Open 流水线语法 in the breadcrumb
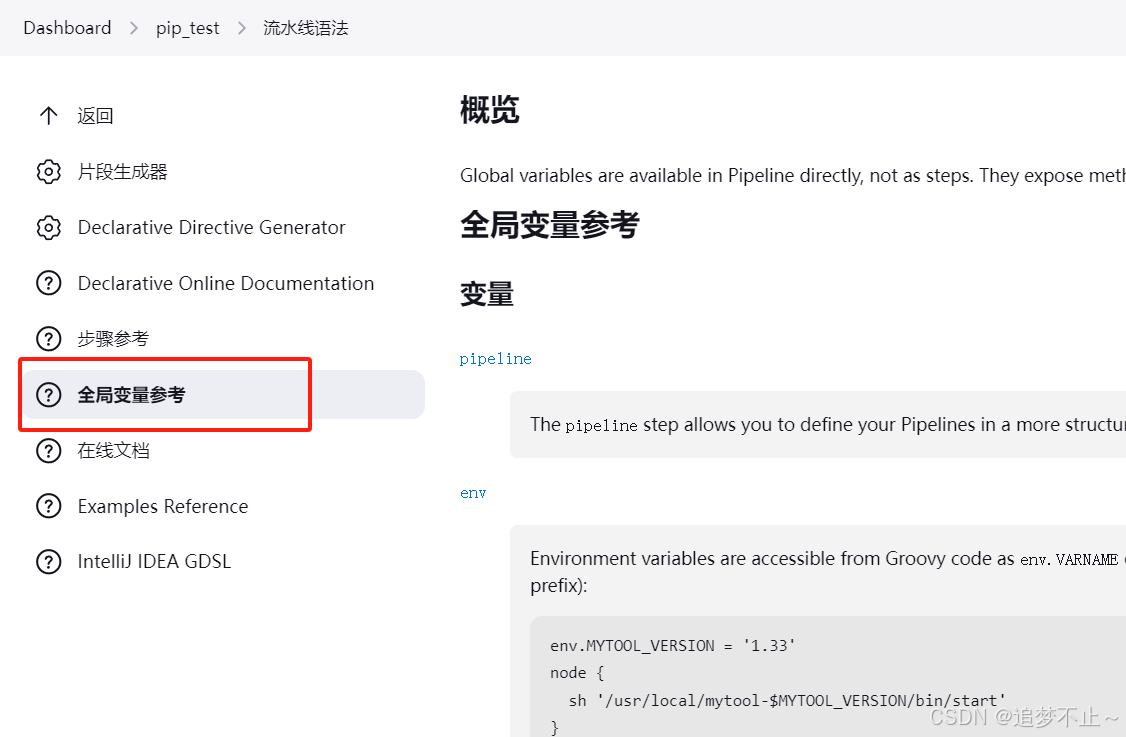Viewport: 1126px width, 737px height. click(x=306, y=28)
